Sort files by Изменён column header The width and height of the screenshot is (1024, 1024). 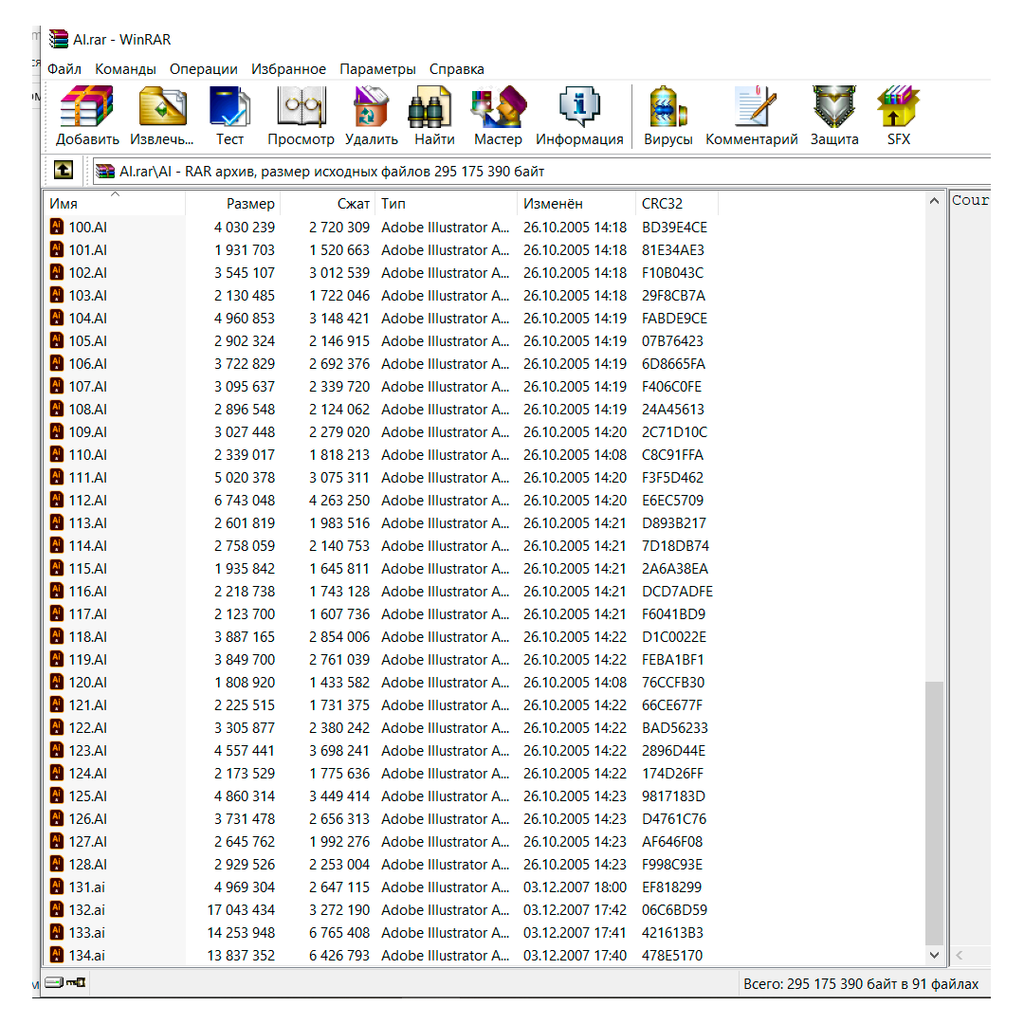click(576, 204)
